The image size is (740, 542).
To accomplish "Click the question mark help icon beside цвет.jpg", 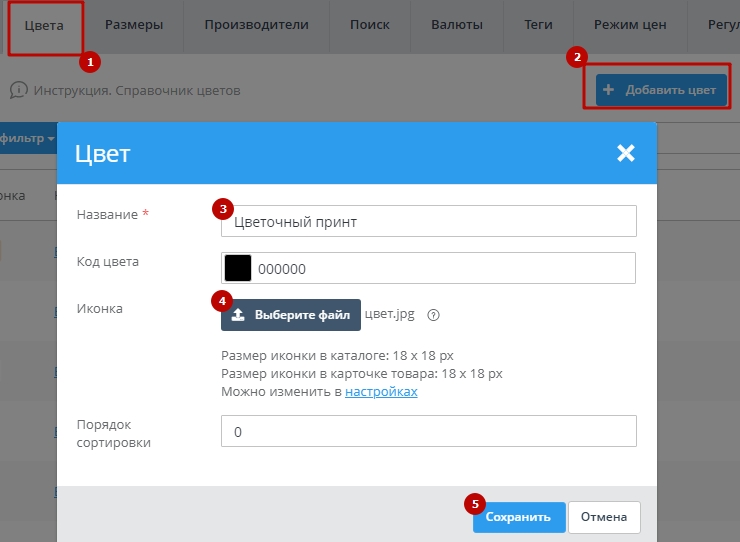I will click(x=434, y=315).
